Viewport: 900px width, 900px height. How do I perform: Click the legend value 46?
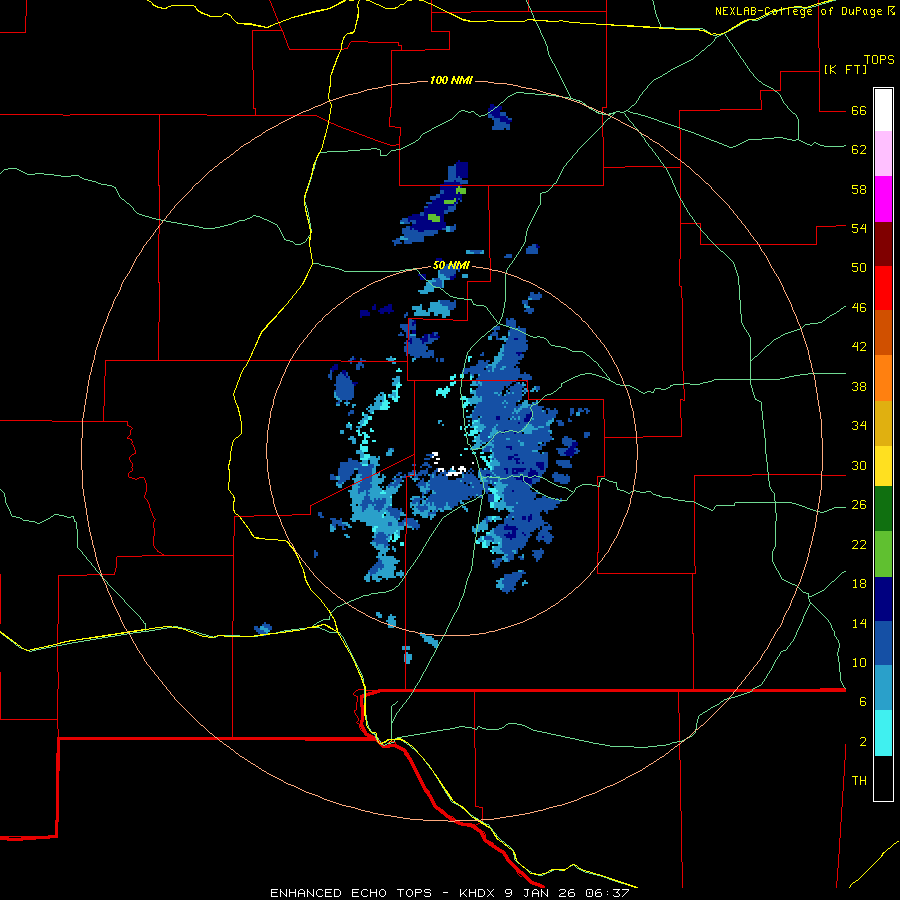(859, 307)
